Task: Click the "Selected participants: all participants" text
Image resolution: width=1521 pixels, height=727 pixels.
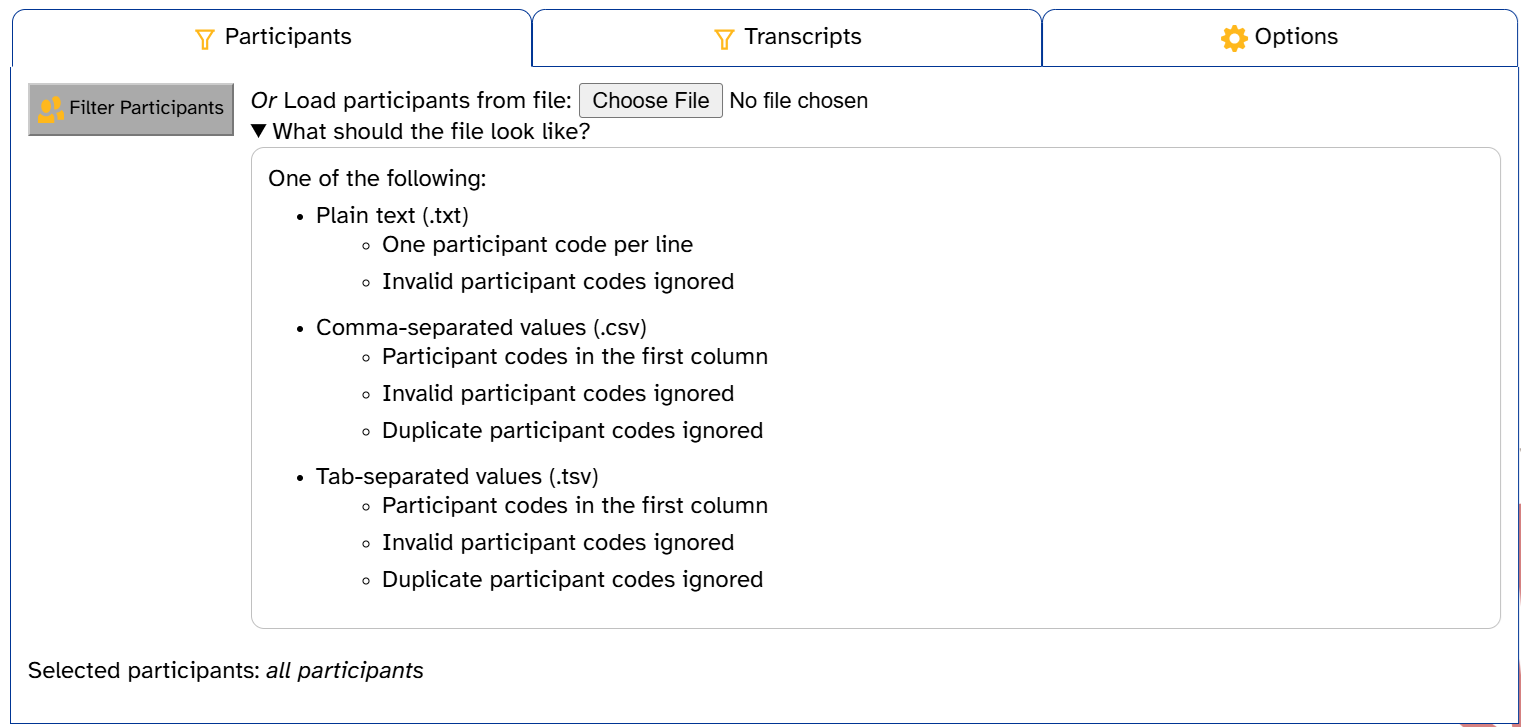Action: click(226, 670)
